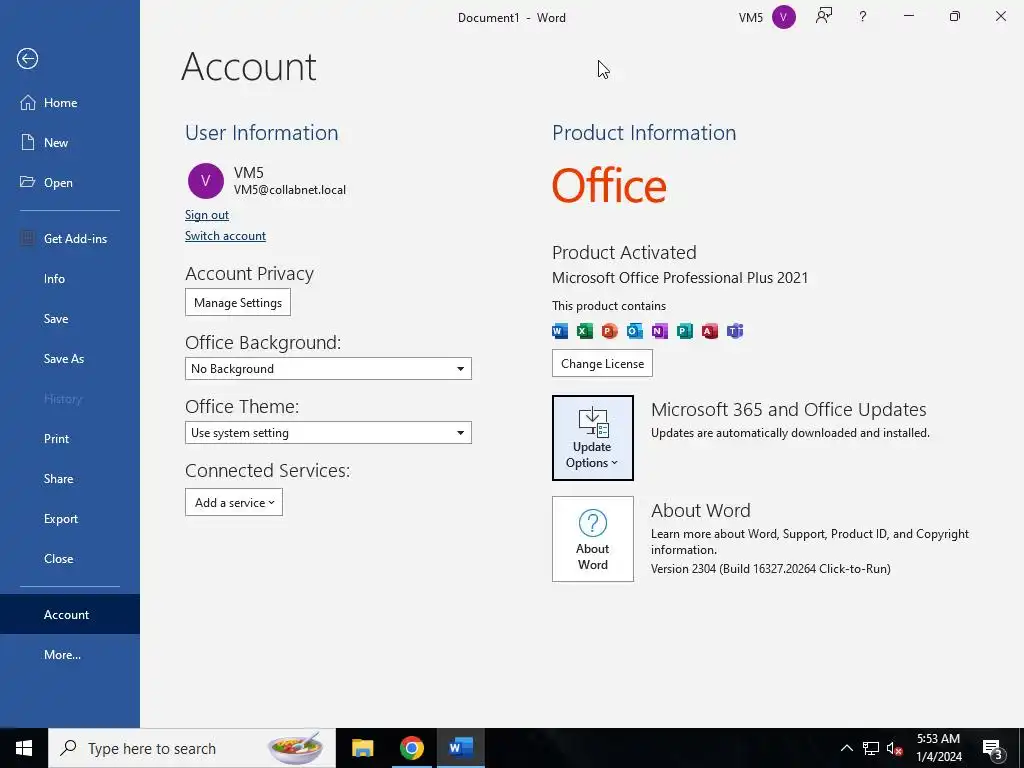Expand the Add a service menu
The width and height of the screenshot is (1024, 768).
coord(234,502)
